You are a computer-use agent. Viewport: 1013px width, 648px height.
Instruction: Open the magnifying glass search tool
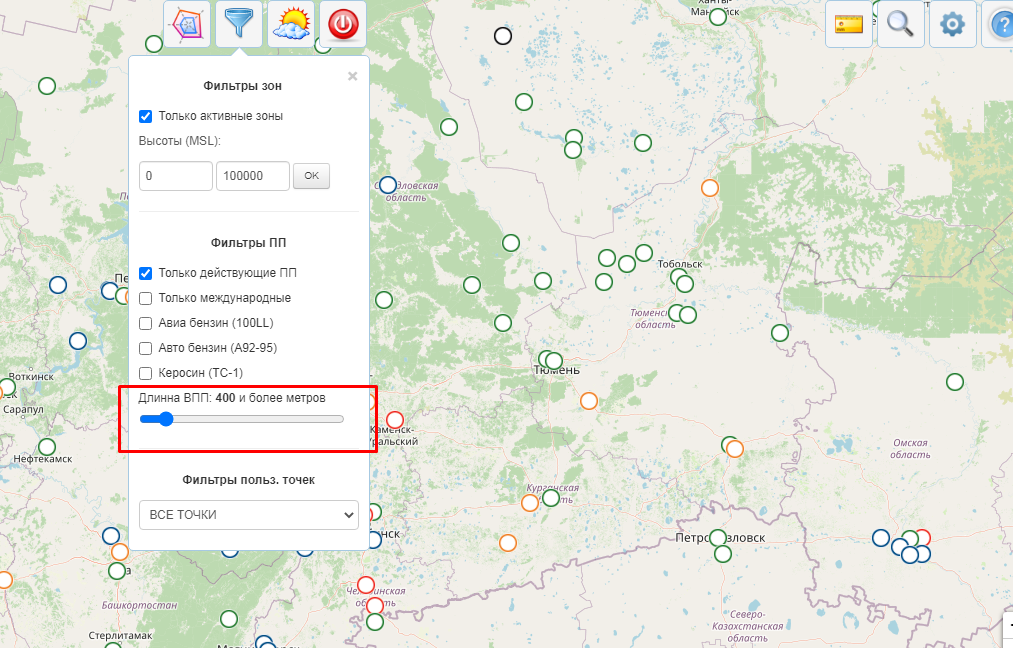[x=900, y=24]
